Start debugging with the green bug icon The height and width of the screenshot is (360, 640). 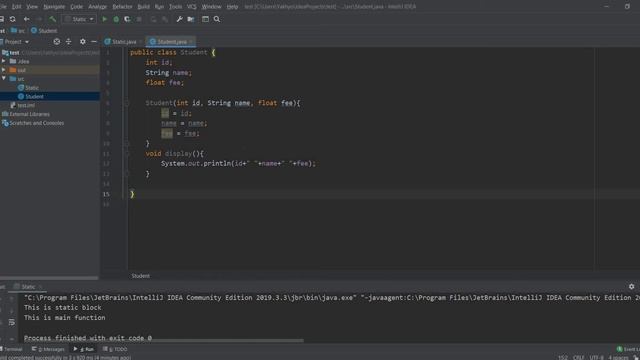116,19
